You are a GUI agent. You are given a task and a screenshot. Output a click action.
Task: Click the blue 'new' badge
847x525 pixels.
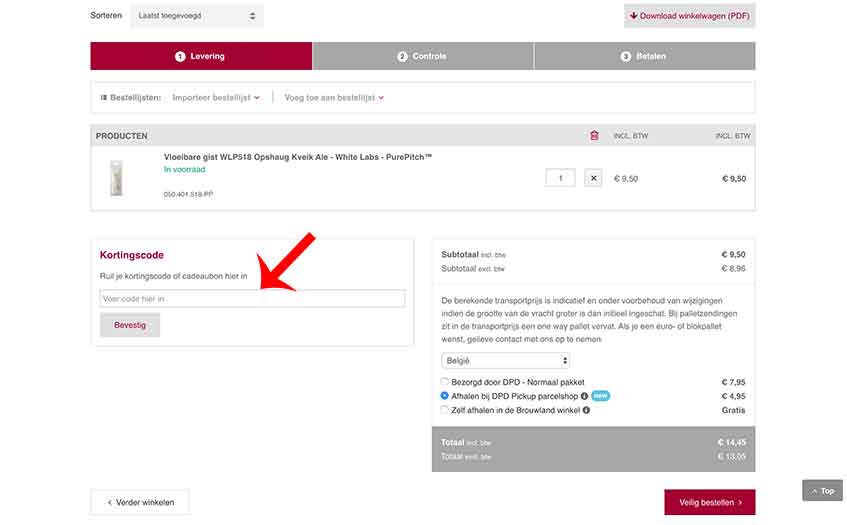point(600,396)
